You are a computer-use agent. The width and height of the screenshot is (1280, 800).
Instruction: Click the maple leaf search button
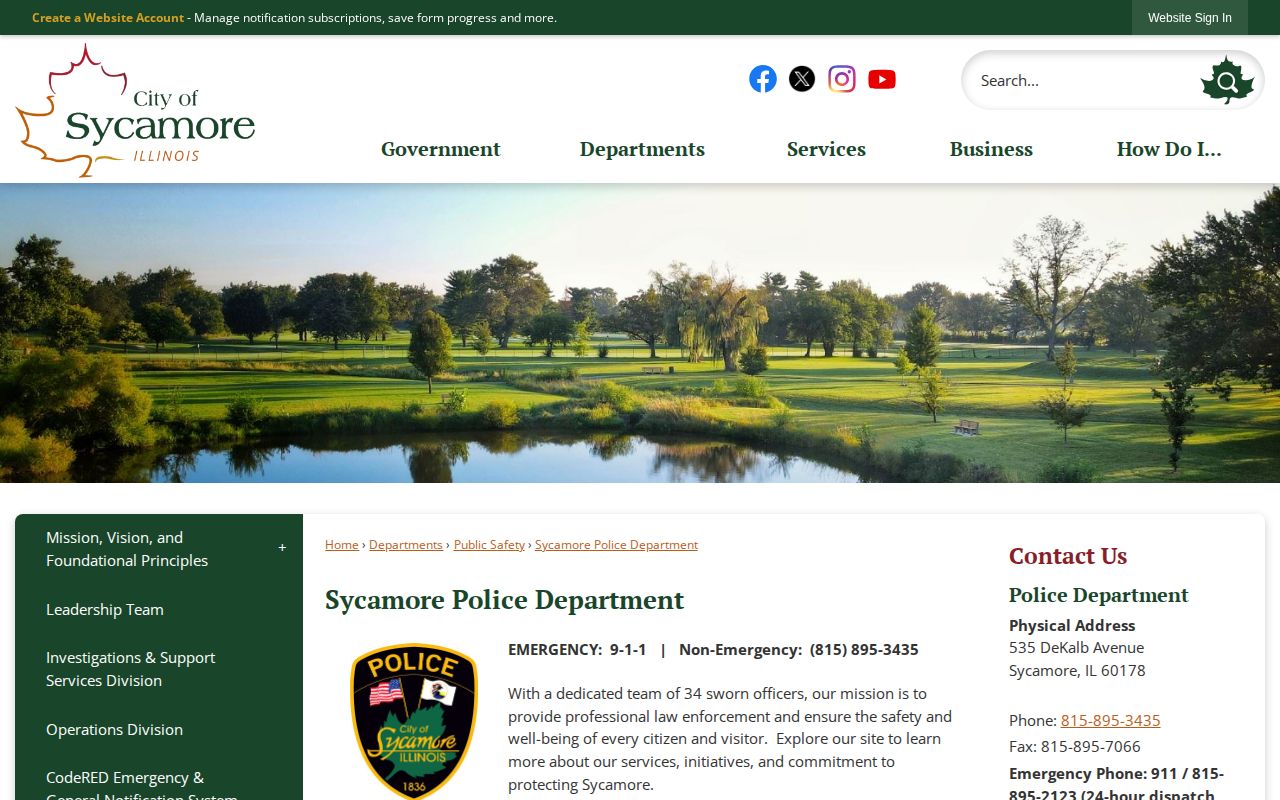pyautogui.click(x=1227, y=81)
